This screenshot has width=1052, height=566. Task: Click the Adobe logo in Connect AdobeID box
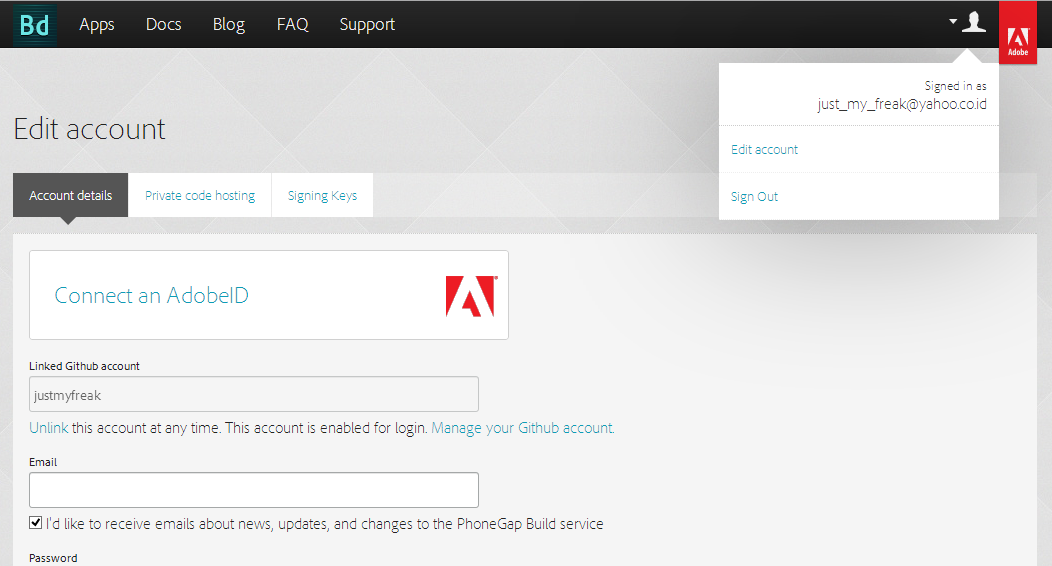pyautogui.click(x=471, y=296)
